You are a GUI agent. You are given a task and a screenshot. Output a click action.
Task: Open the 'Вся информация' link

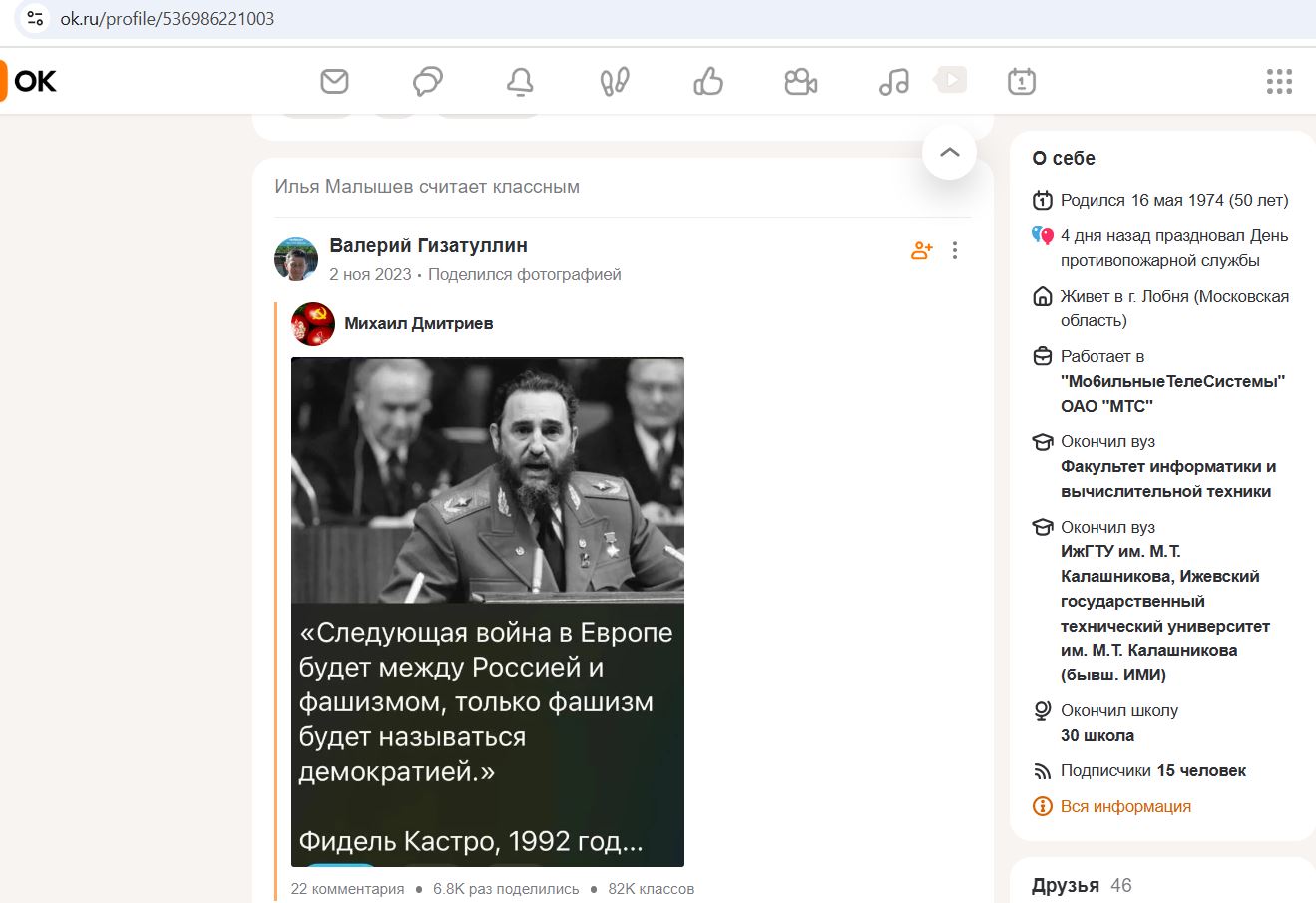pos(1125,805)
